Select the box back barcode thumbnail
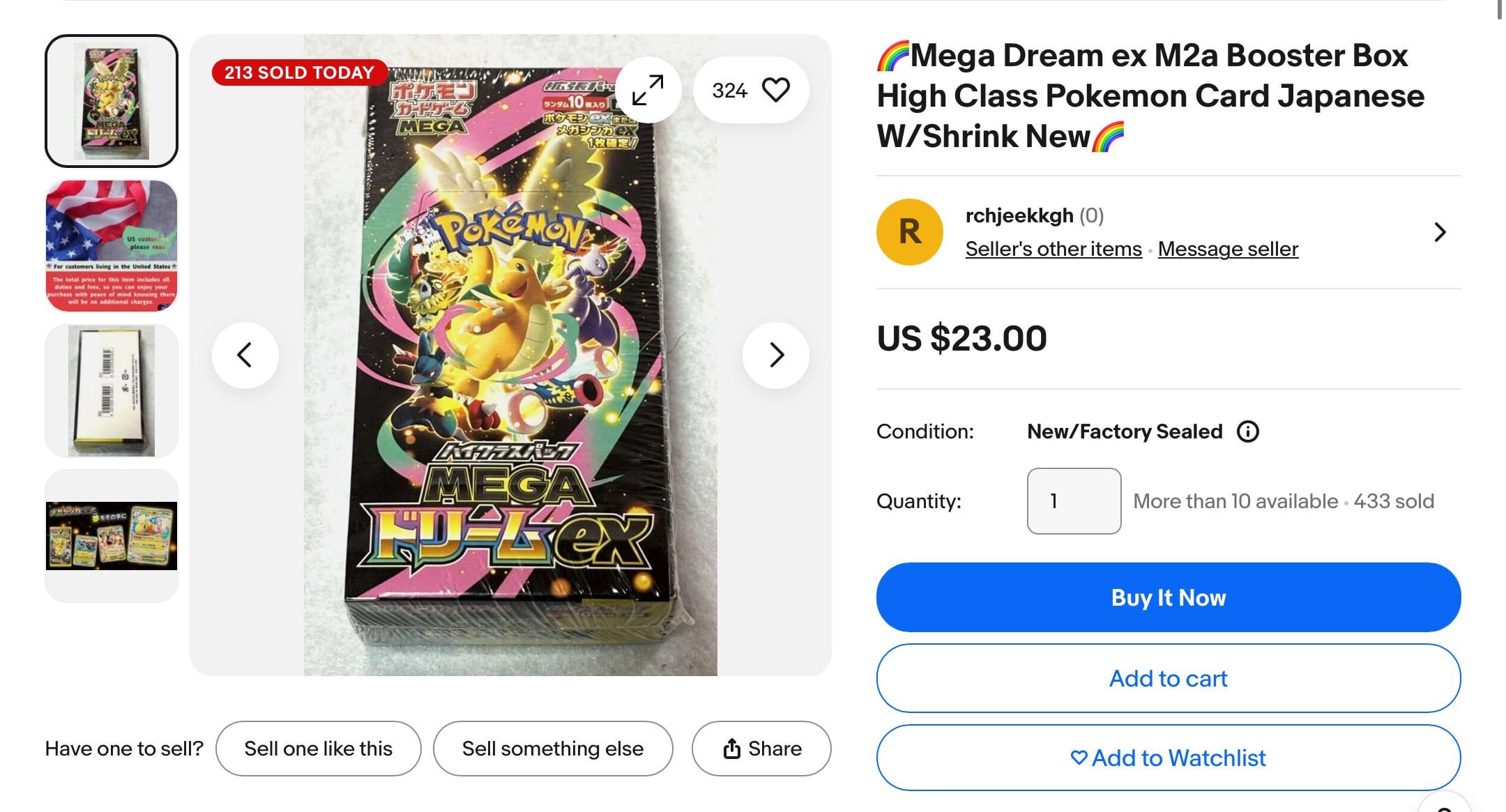This screenshot has height=812, width=1506. pos(112,390)
